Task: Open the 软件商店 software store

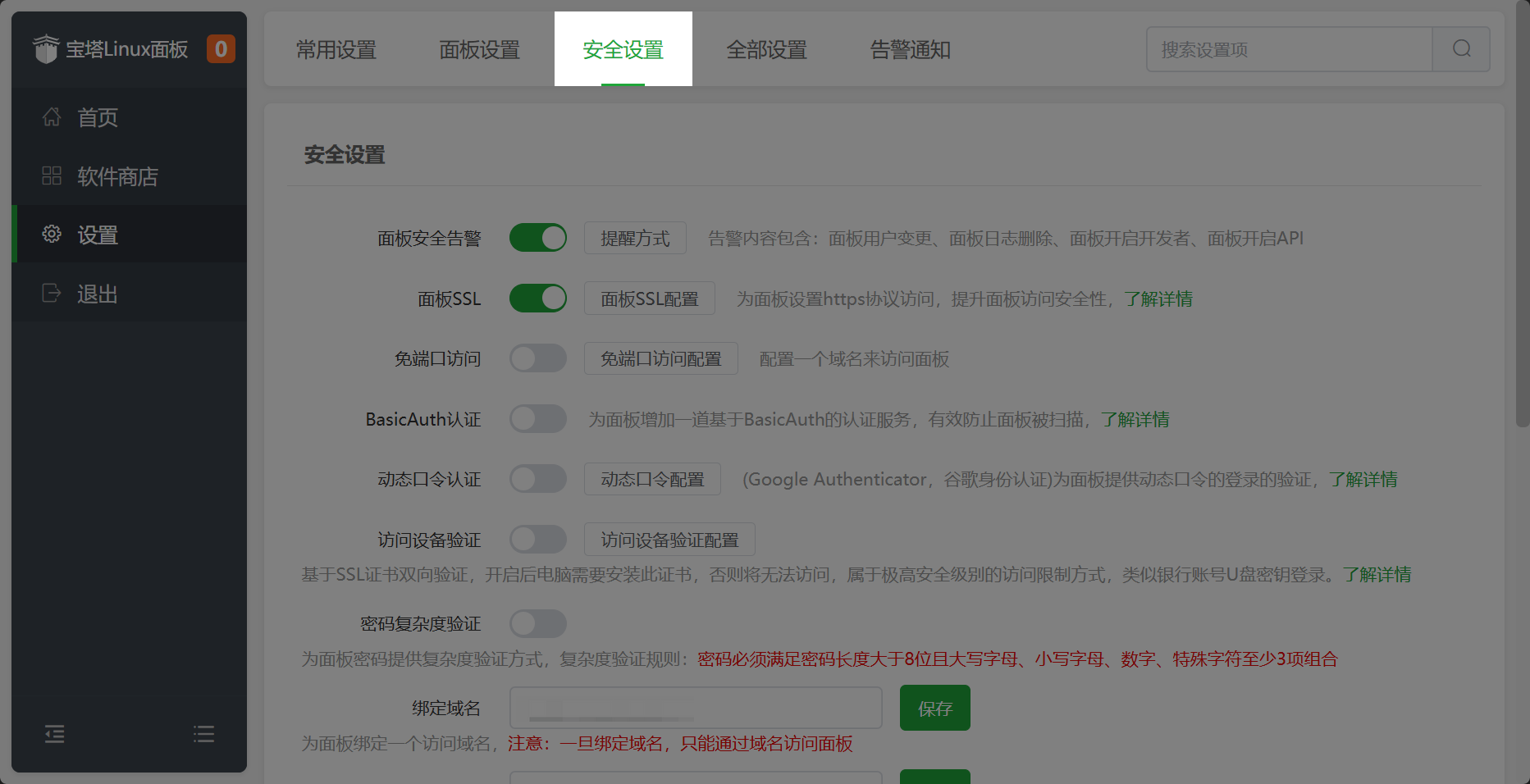Action: pos(117,175)
